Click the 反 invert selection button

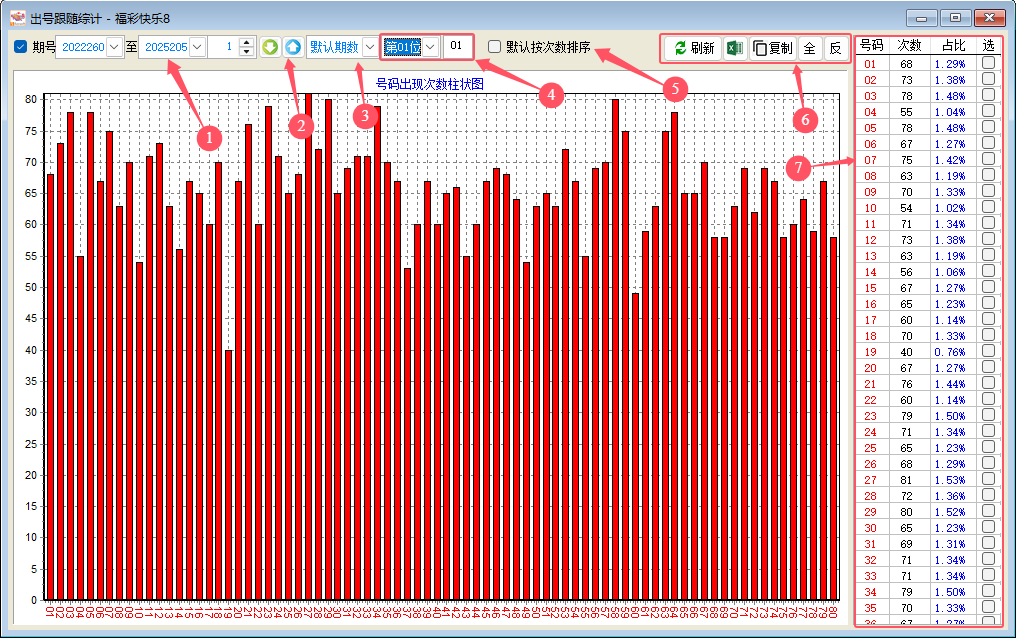(835, 48)
